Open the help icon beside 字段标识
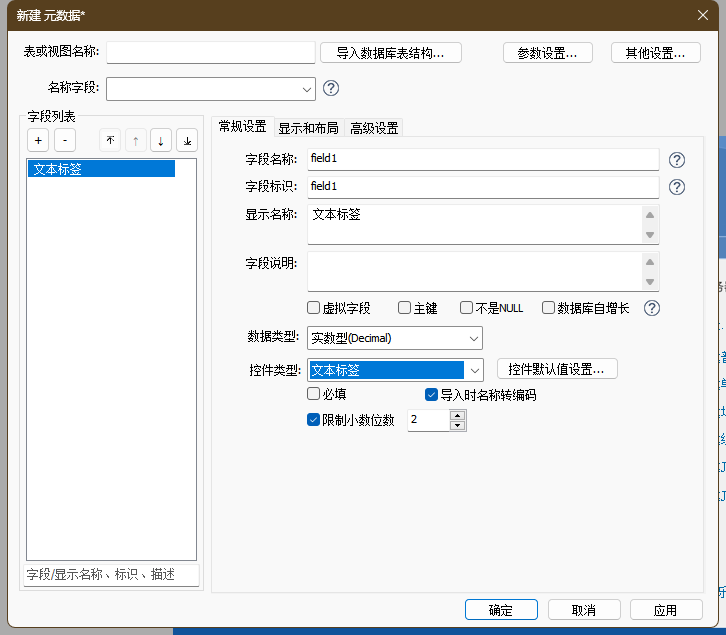The width and height of the screenshot is (726, 635). tap(677, 187)
